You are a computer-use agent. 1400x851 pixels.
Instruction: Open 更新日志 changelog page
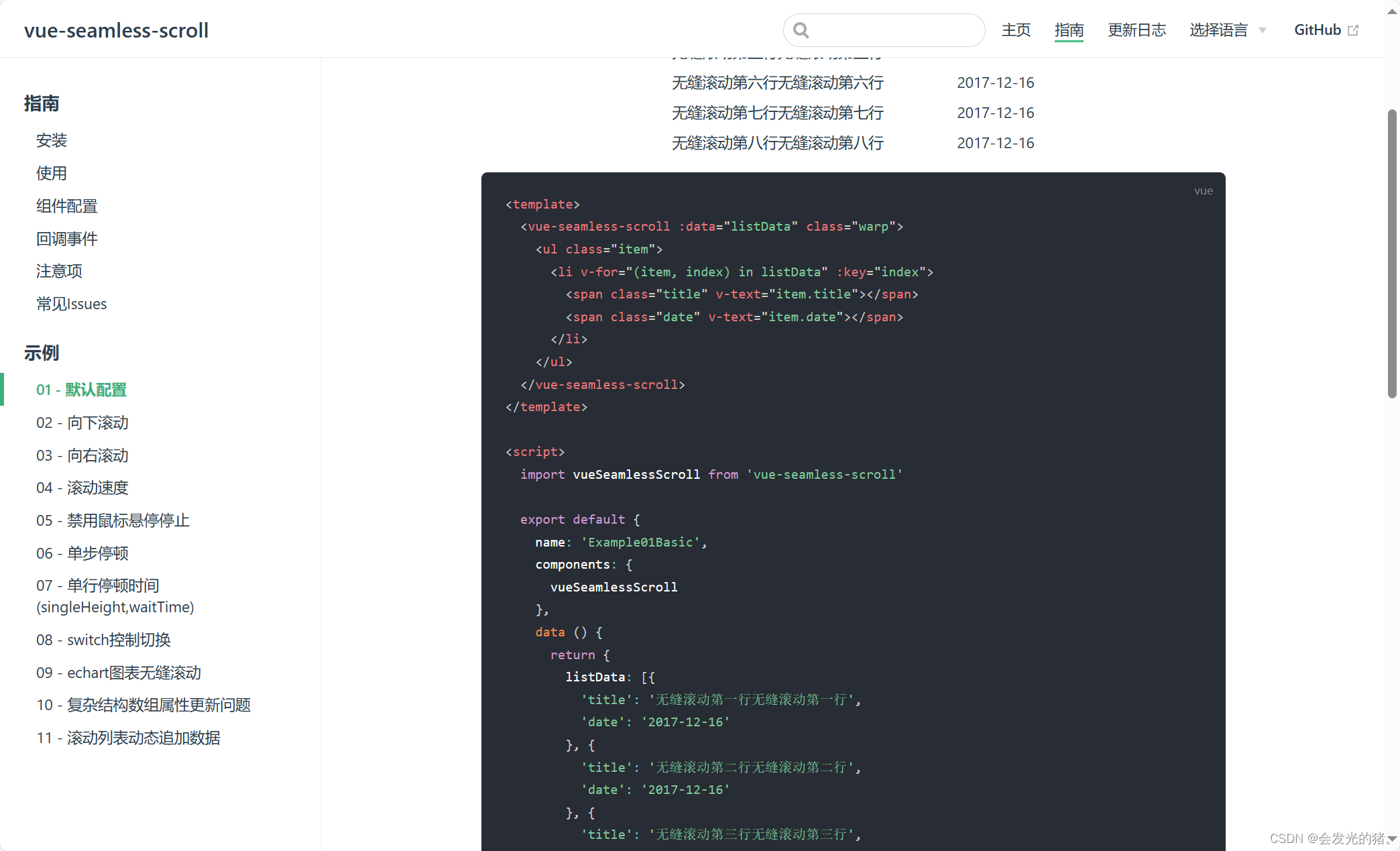(1136, 30)
